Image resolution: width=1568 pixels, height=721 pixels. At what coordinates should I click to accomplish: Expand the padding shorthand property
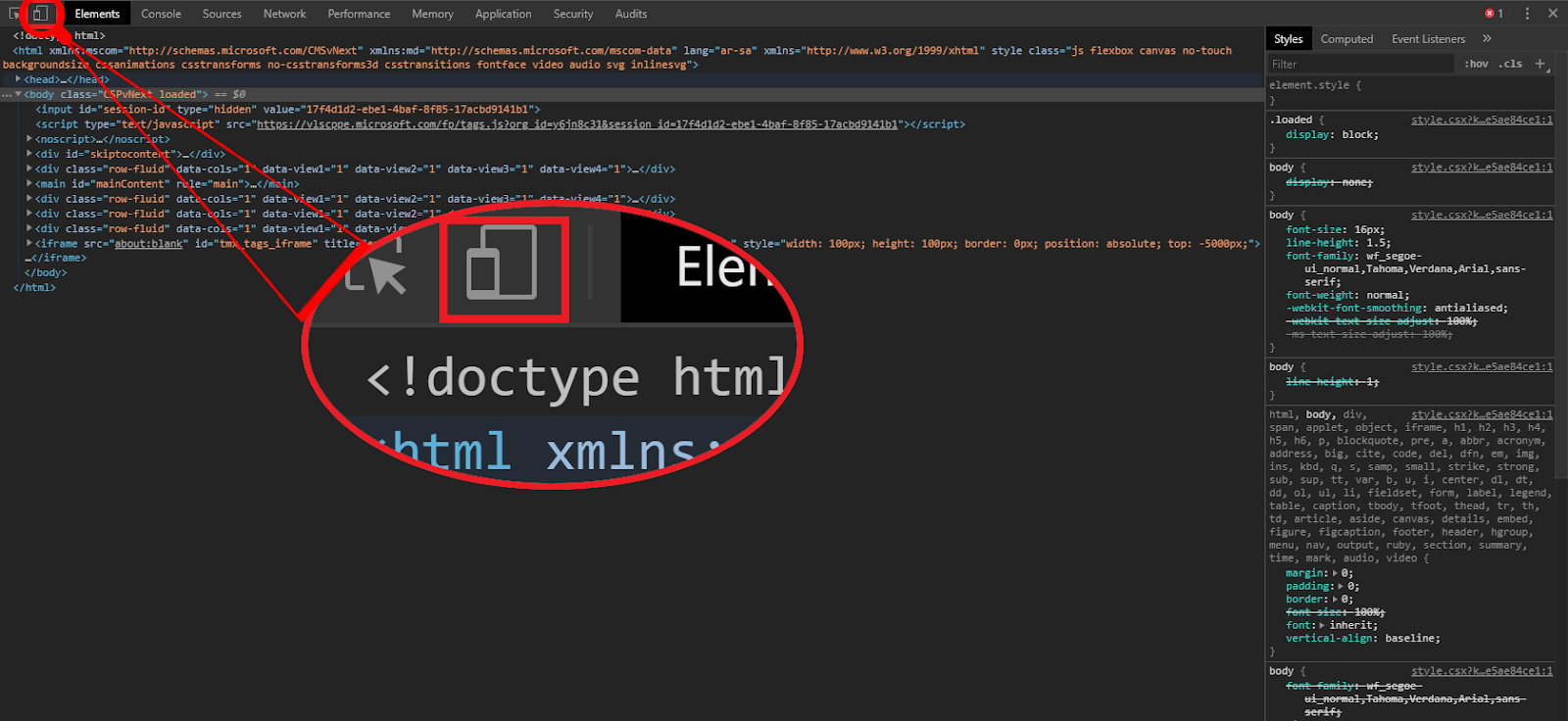tap(1342, 586)
